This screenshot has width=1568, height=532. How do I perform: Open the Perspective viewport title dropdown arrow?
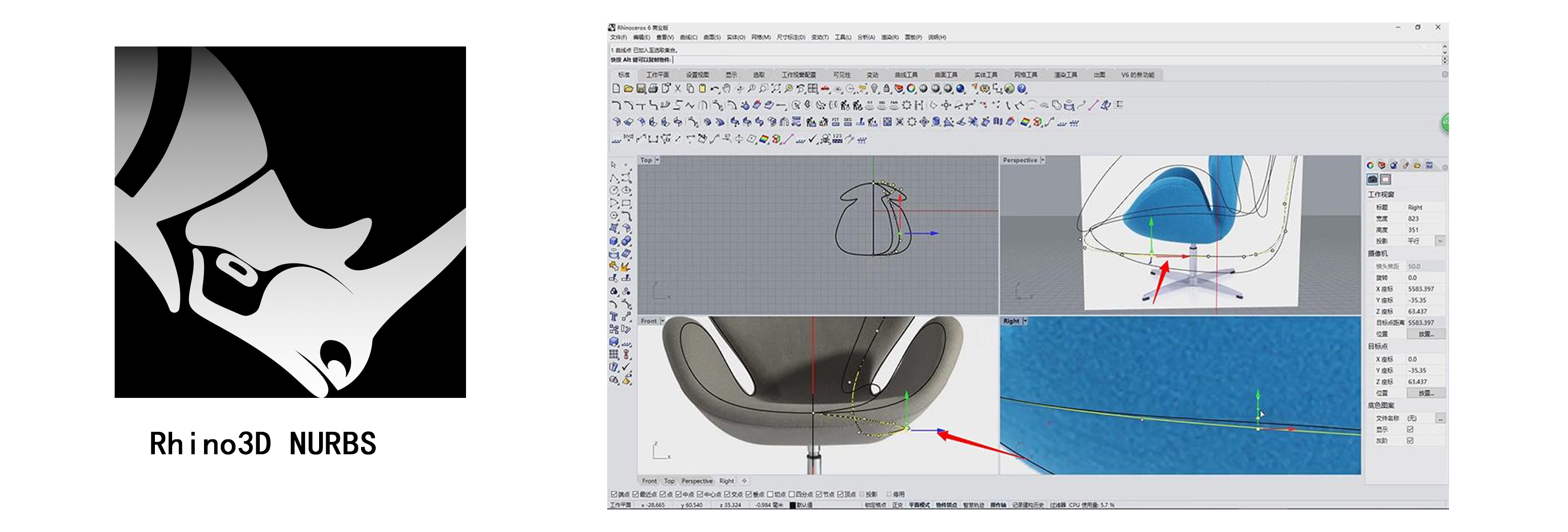tap(1043, 160)
